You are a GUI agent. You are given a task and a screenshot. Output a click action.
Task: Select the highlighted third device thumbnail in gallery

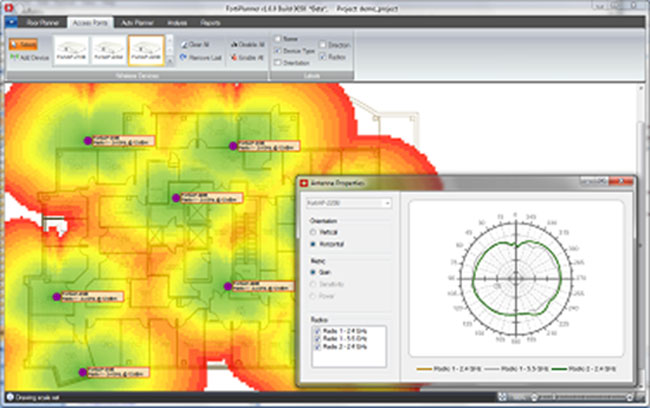click(146, 50)
